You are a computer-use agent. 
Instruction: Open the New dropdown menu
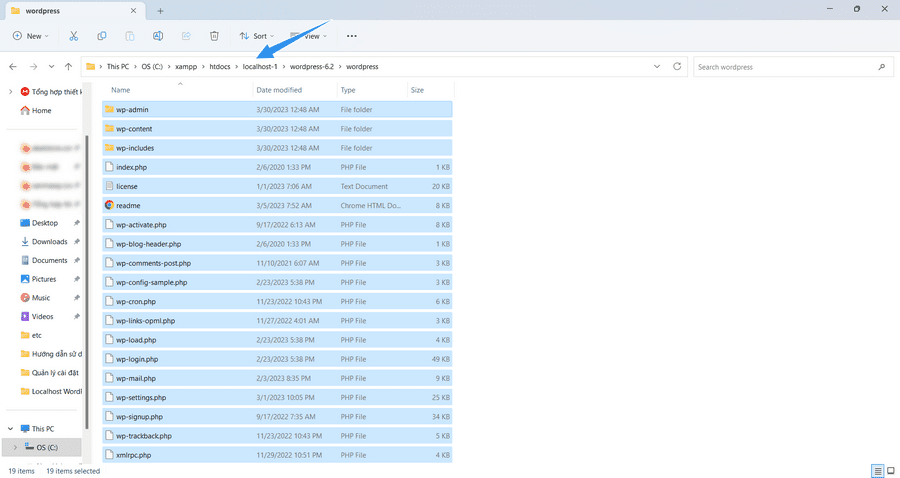click(x=30, y=36)
